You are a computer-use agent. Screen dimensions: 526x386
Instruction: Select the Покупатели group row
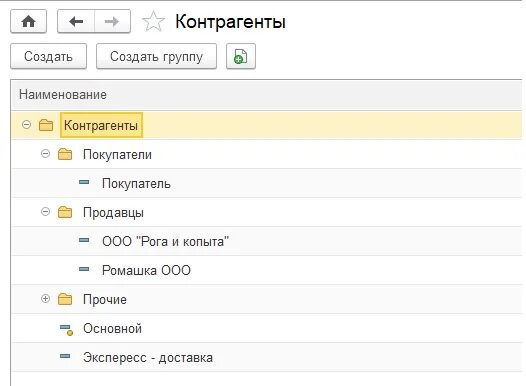(267, 154)
